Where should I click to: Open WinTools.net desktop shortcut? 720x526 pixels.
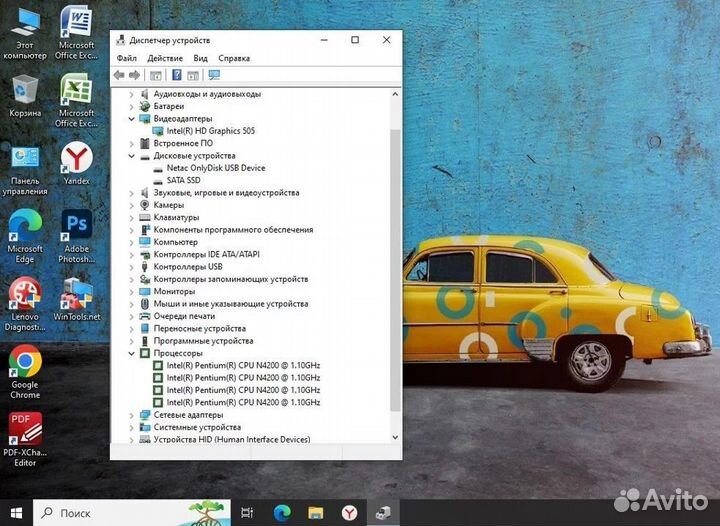76,300
